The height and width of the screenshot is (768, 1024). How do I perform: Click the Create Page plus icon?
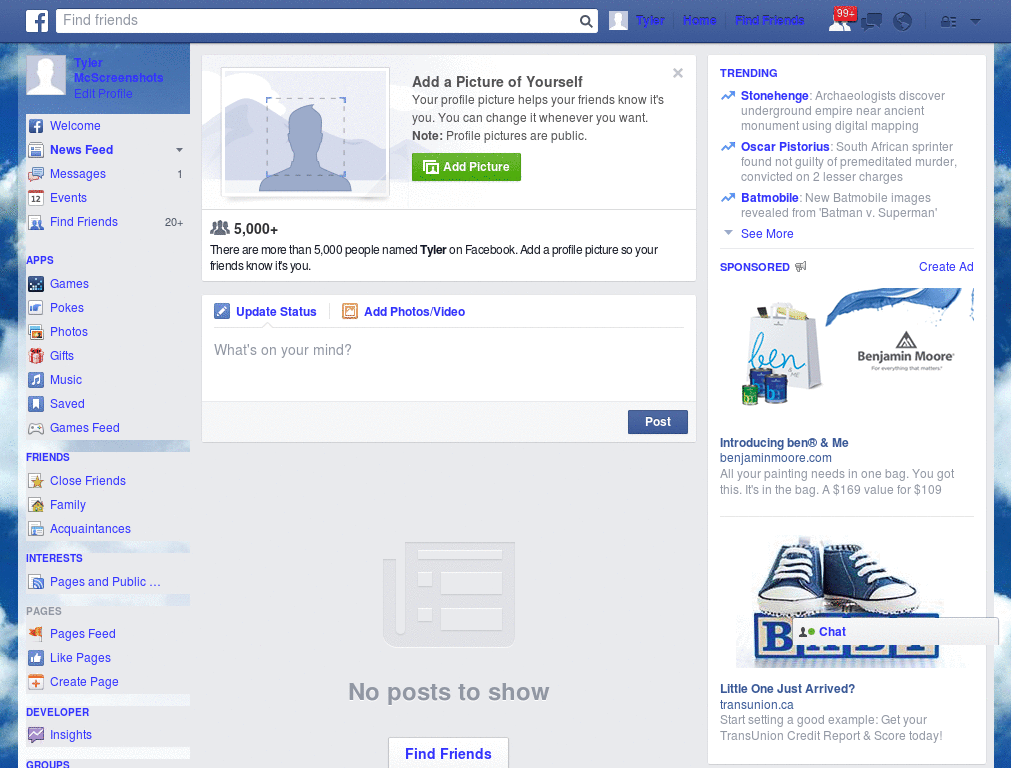click(36, 682)
